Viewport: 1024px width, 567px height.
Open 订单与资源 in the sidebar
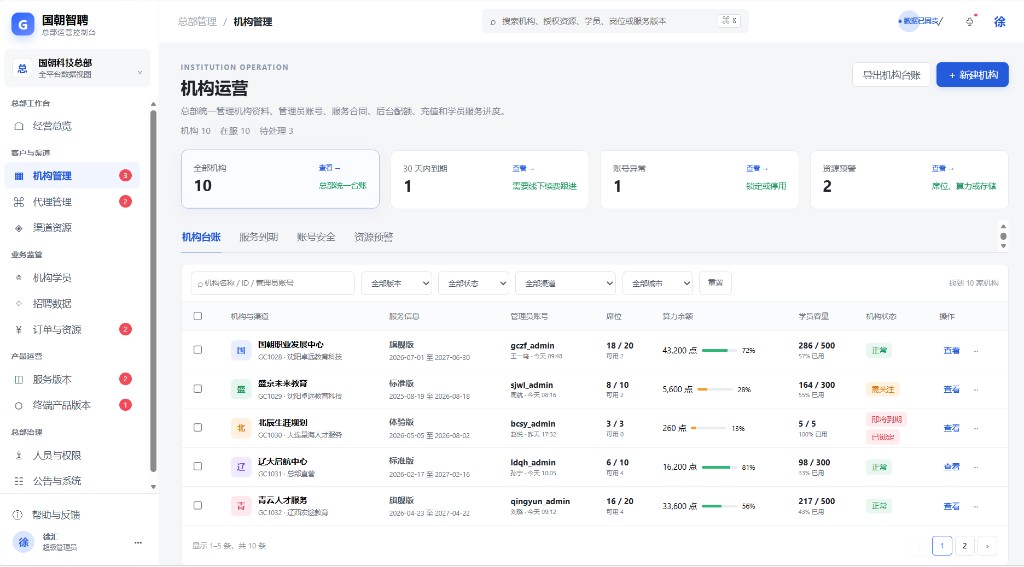pos(72,330)
